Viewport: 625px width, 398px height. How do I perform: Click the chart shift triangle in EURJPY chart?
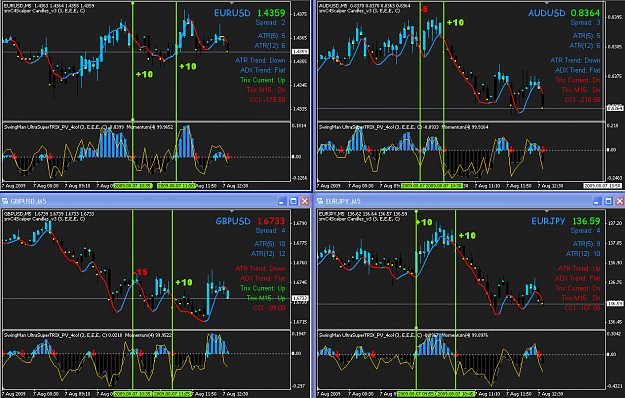point(546,211)
